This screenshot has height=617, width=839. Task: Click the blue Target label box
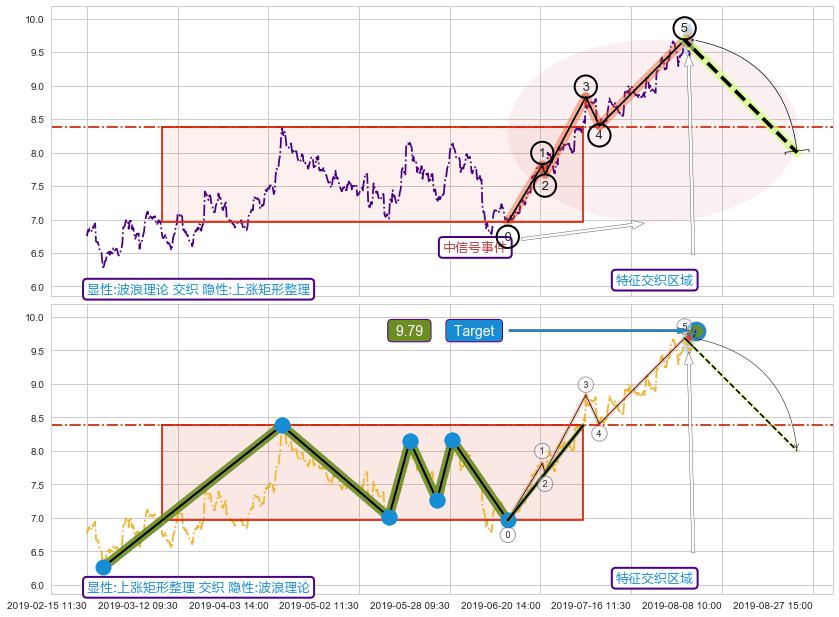pos(474,331)
